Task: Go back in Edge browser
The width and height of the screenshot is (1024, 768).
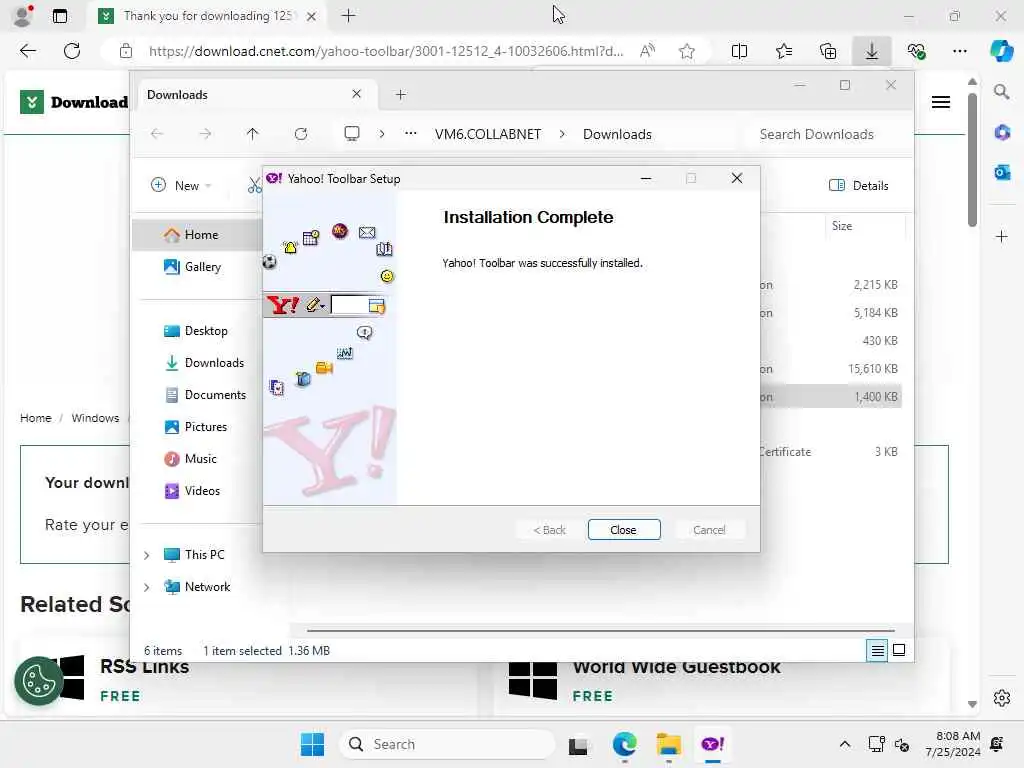Action: tap(27, 51)
